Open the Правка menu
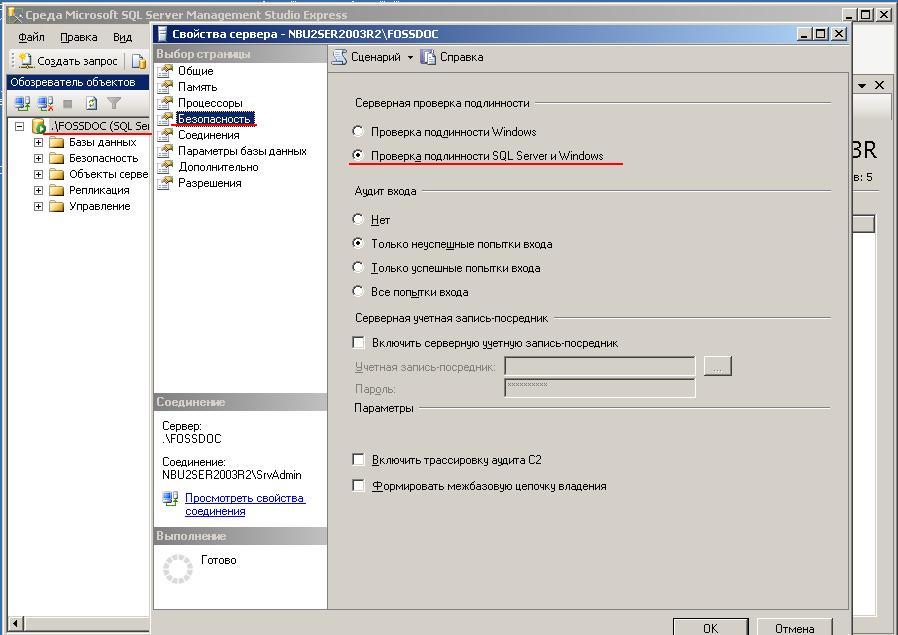 [79, 37]
